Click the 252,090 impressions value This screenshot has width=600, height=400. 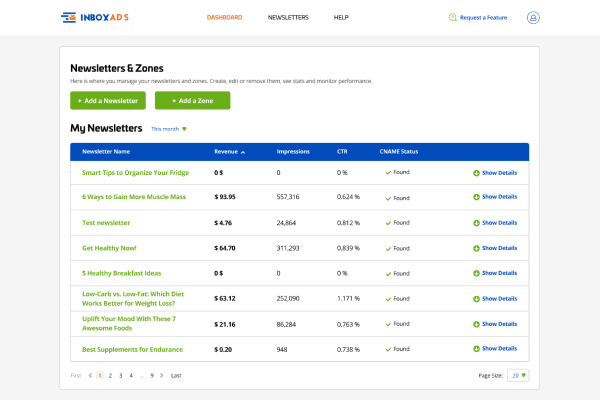coord(288,299)
